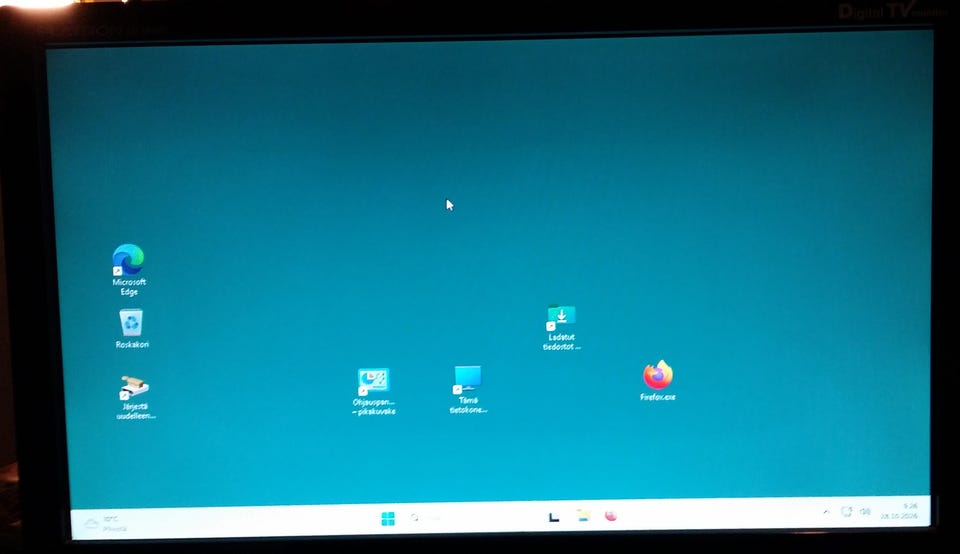Select the Järjestä uudelleen shortcut icon

(x=135, y=397)
